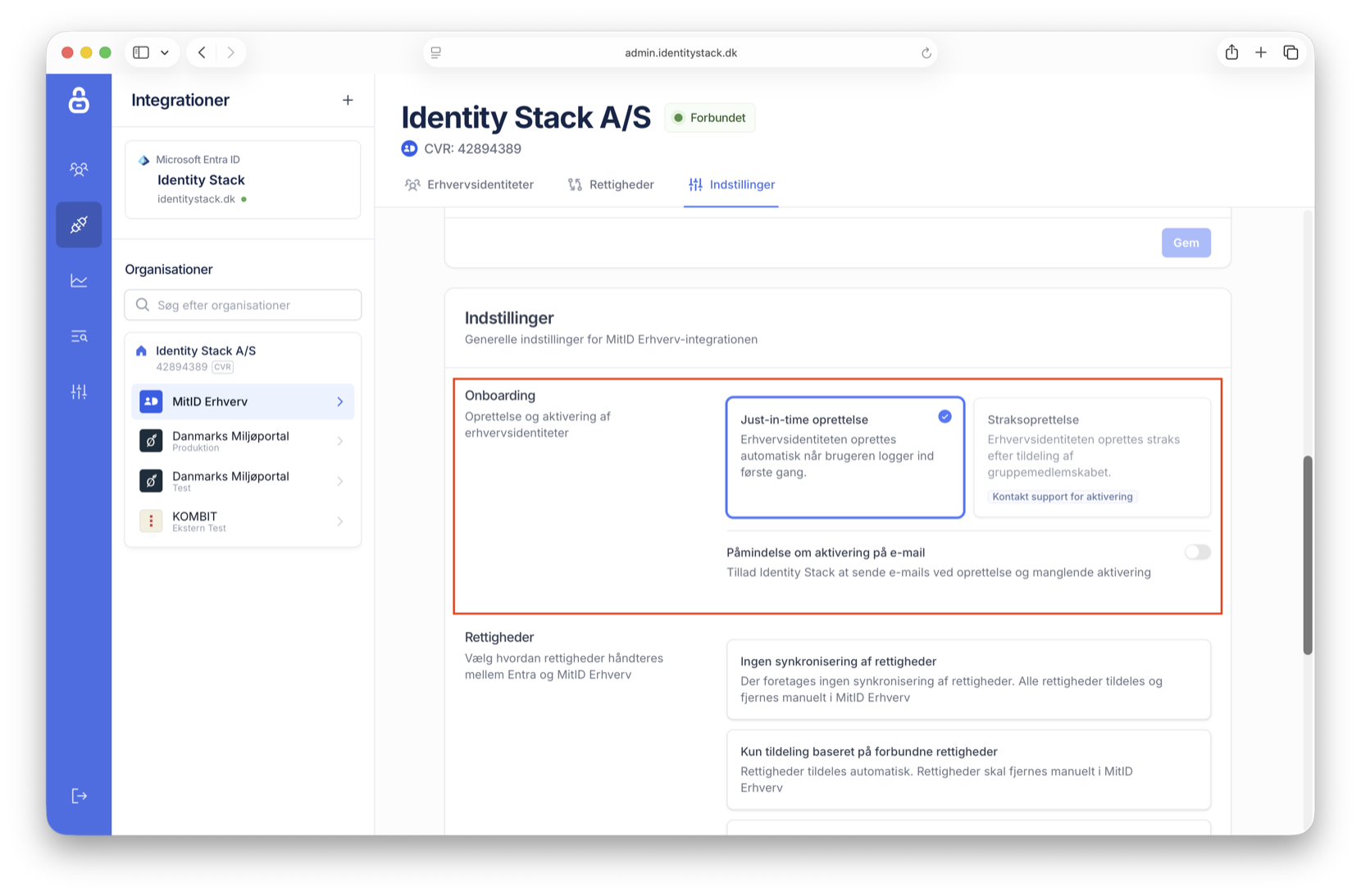1361x896 pixels.
Task: Select Identity Stack A/S organisation
Action: [243, 358]
